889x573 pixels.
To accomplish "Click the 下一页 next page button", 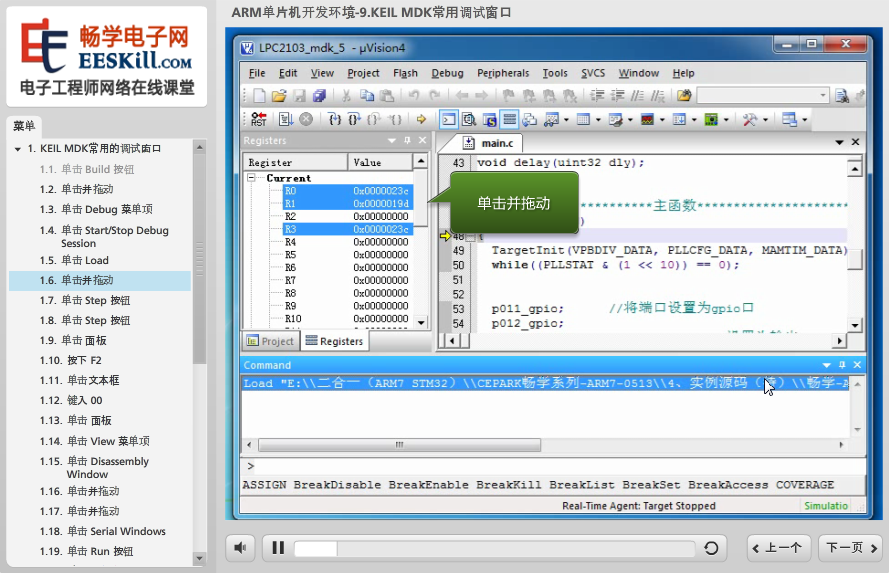I will click(850, 548).
